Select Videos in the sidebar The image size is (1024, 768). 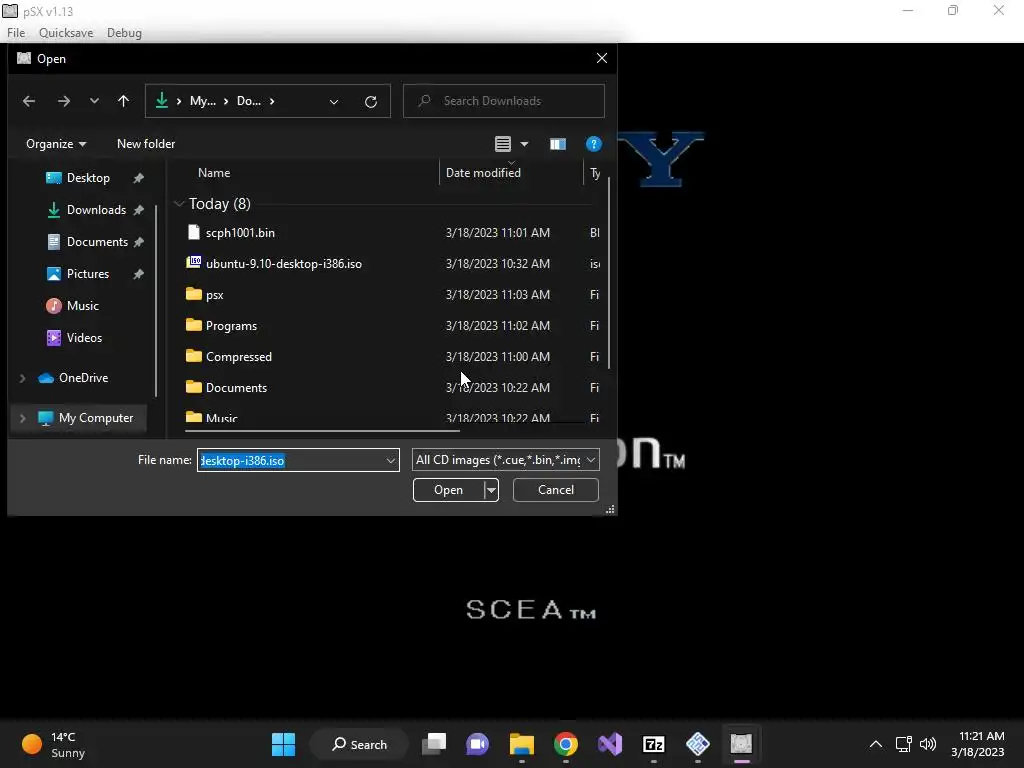[x=84, y=338]
